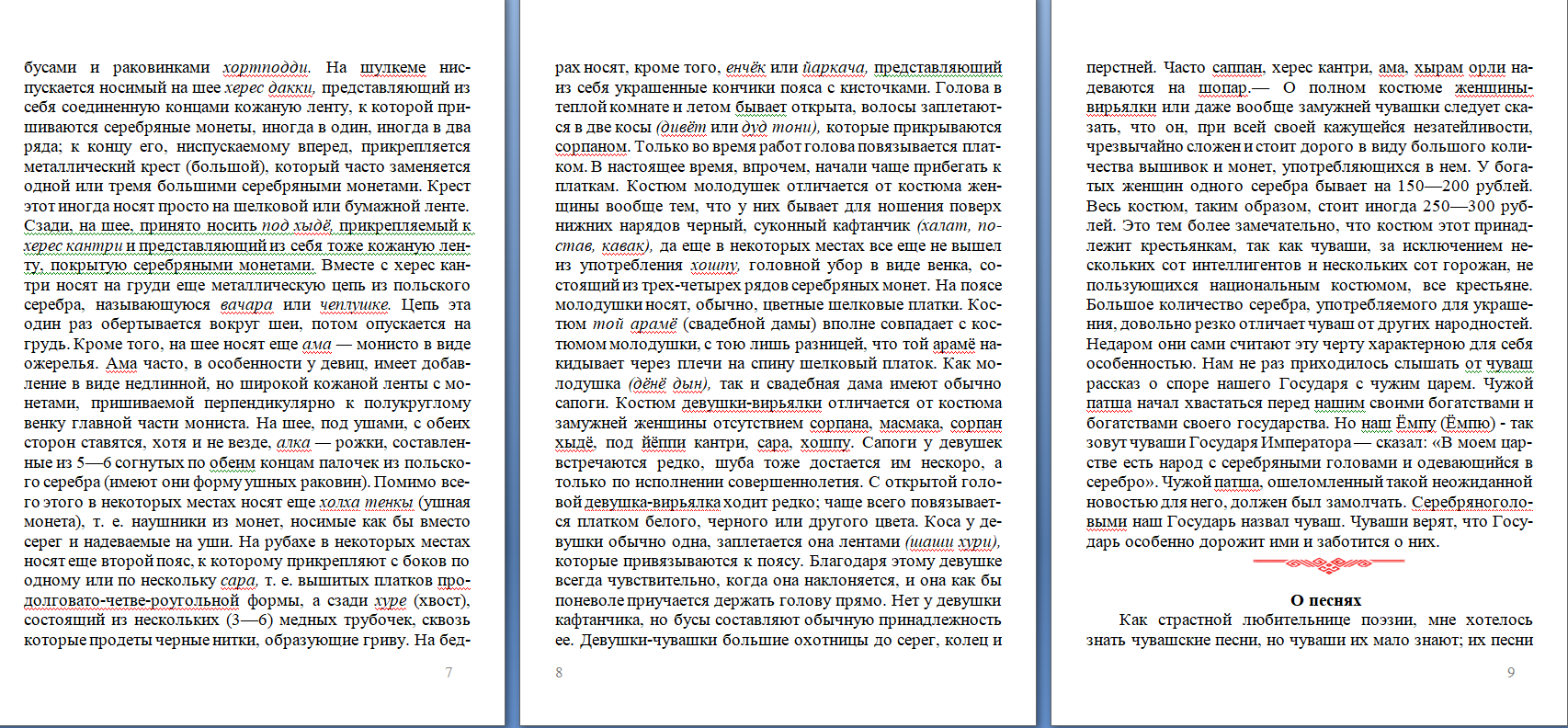This screenshot has height=728, width=1568.
Task: Click the number range "150—200"
Action: [x=1433, y=187]
